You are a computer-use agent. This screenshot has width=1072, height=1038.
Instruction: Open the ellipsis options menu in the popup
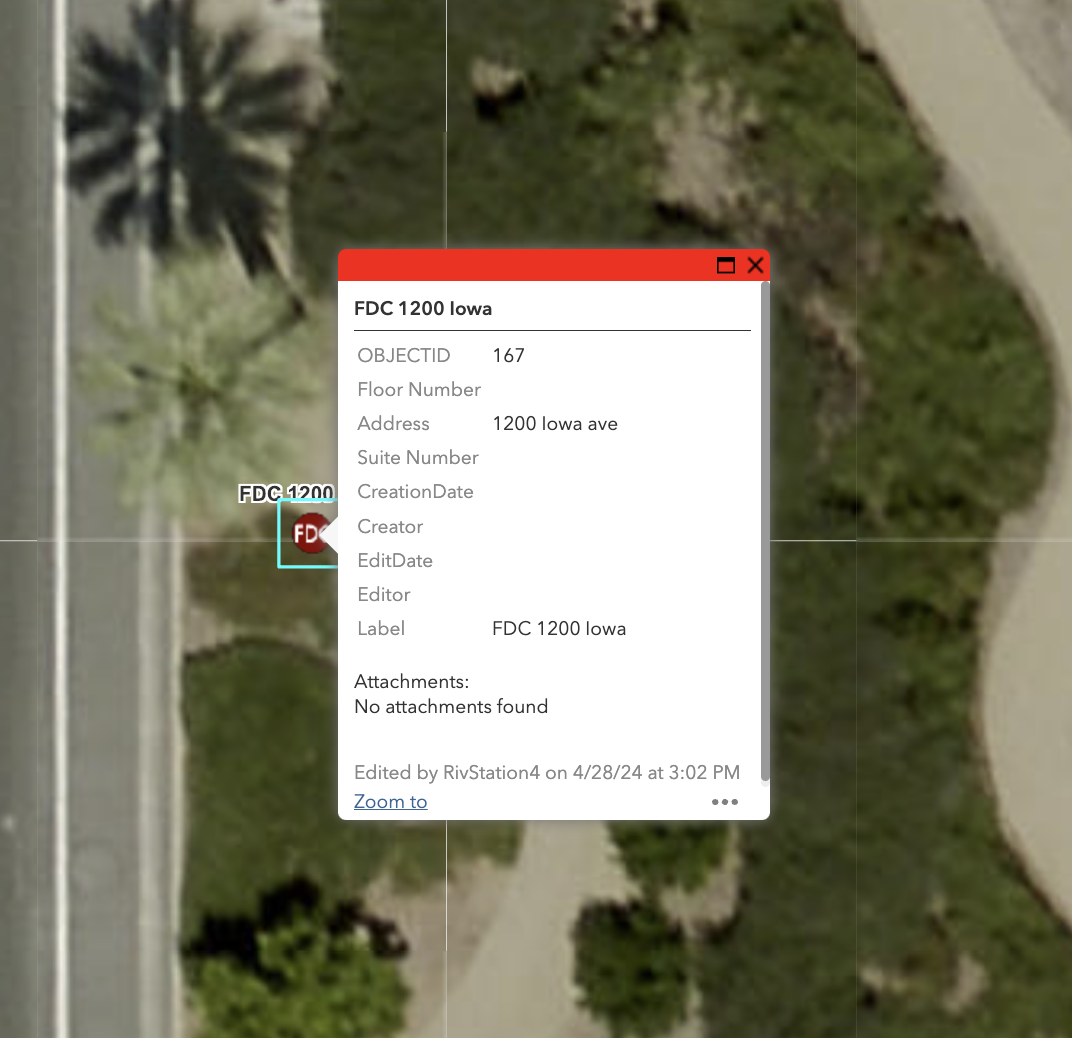point(725,801)
